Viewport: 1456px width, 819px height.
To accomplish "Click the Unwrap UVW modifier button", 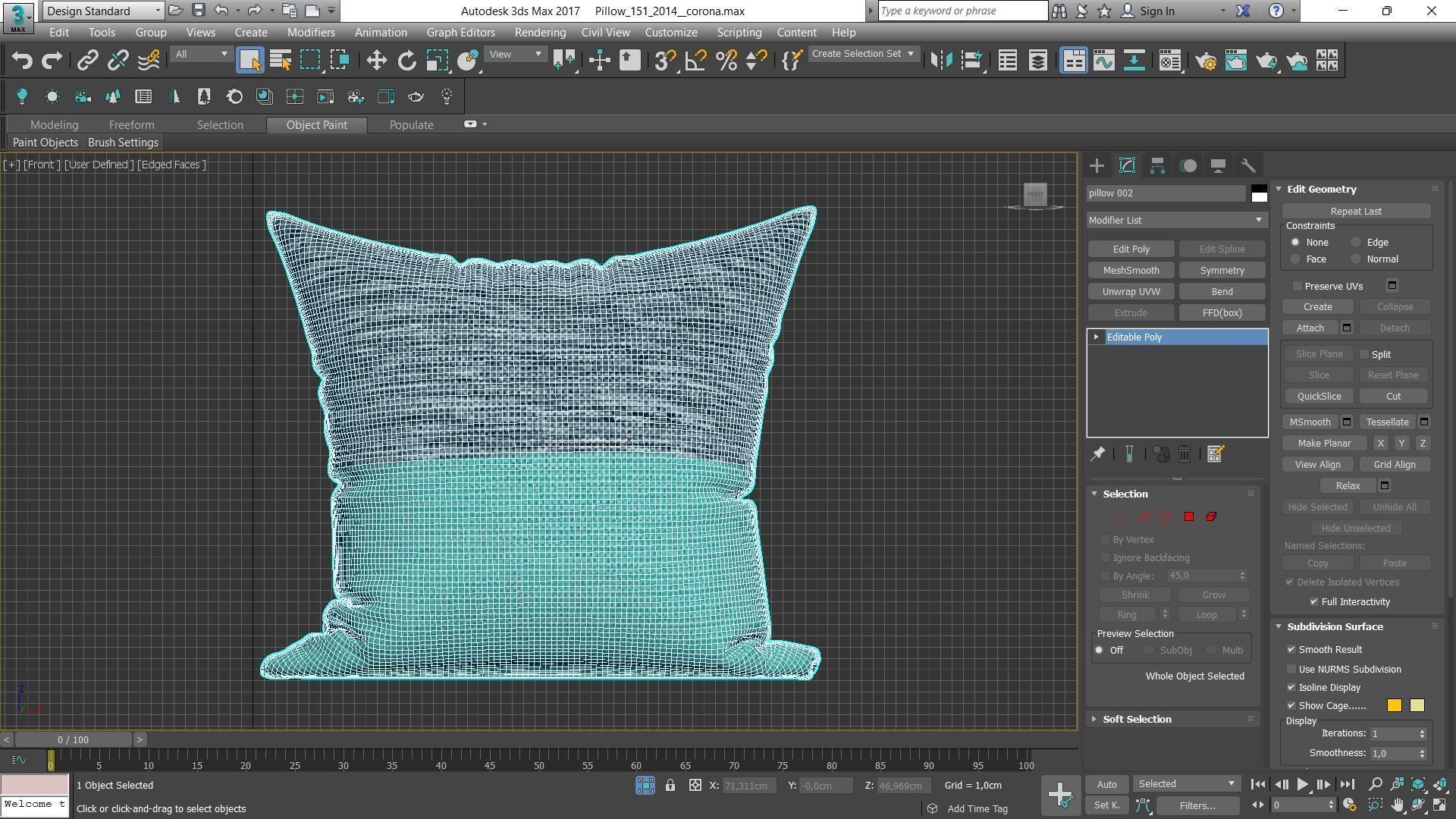I will (x=1131, y=292).
